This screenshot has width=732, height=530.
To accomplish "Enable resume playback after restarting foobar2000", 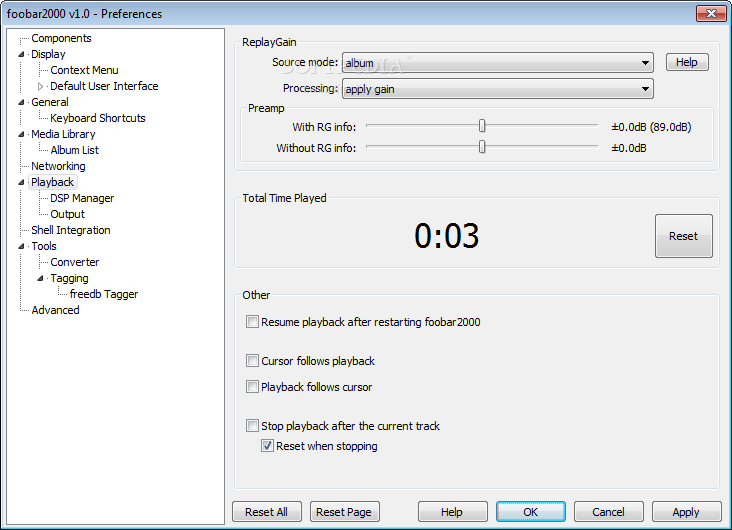I will 252,322.
